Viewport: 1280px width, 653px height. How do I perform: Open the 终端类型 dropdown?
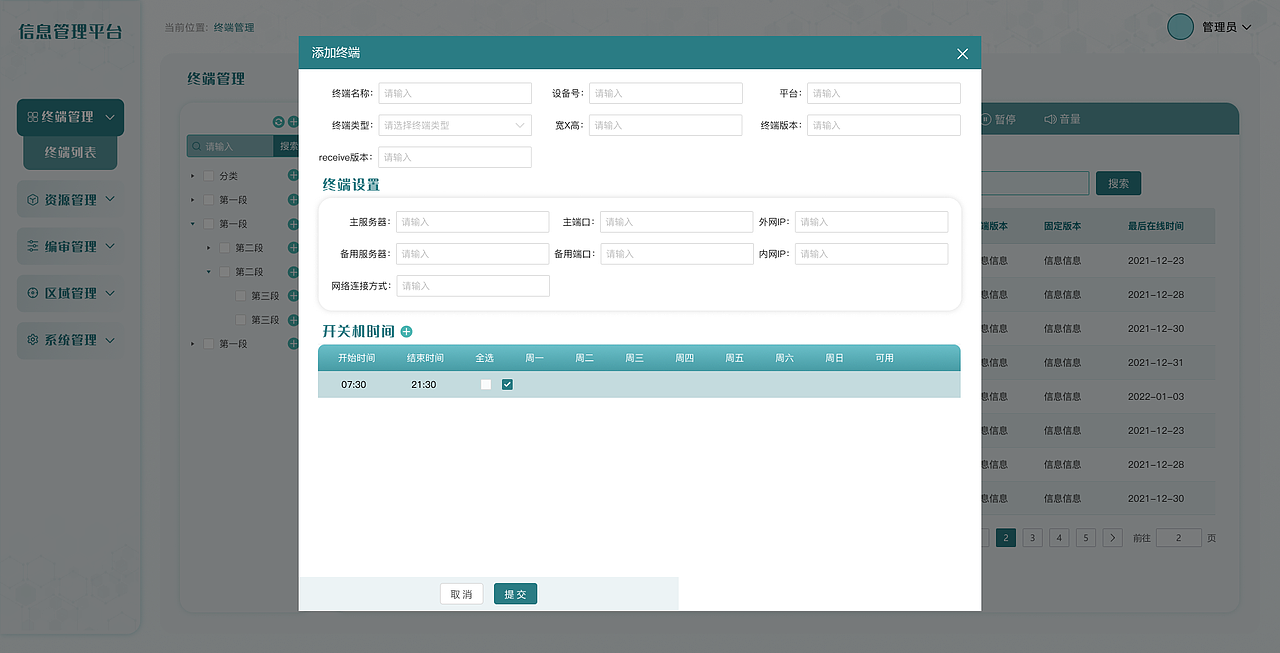(x=455, y=125)
